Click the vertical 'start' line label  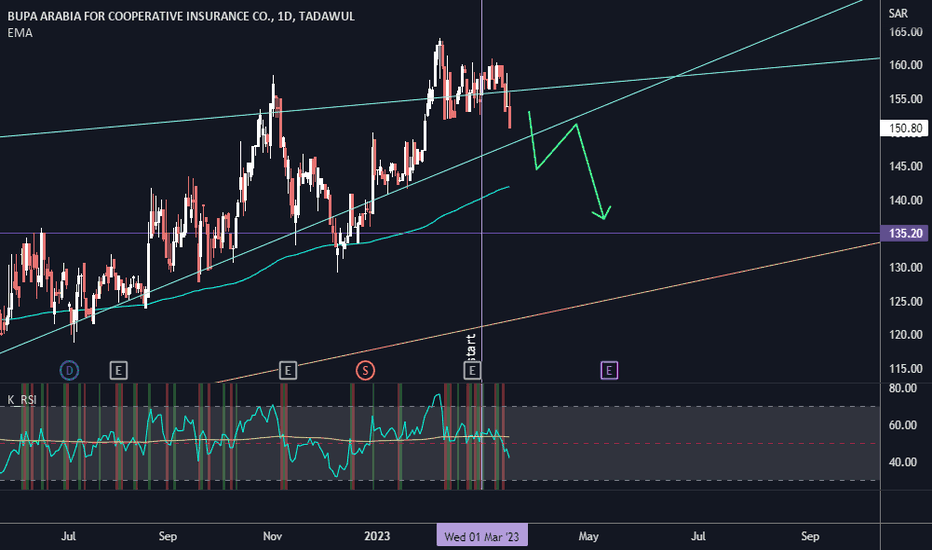(x=471, y=346)
